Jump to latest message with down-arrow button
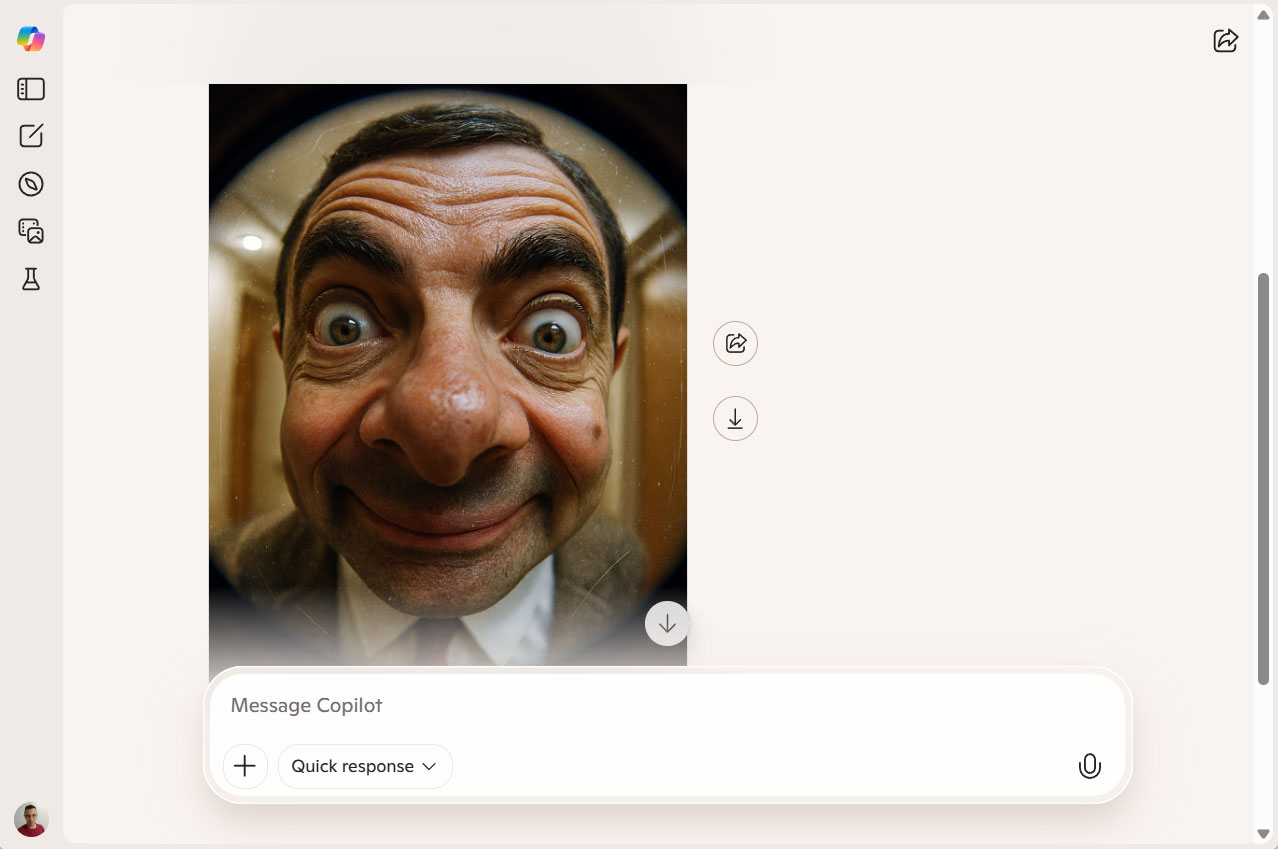The width and height of the screenshot is (1278, 849). (667, 624)
